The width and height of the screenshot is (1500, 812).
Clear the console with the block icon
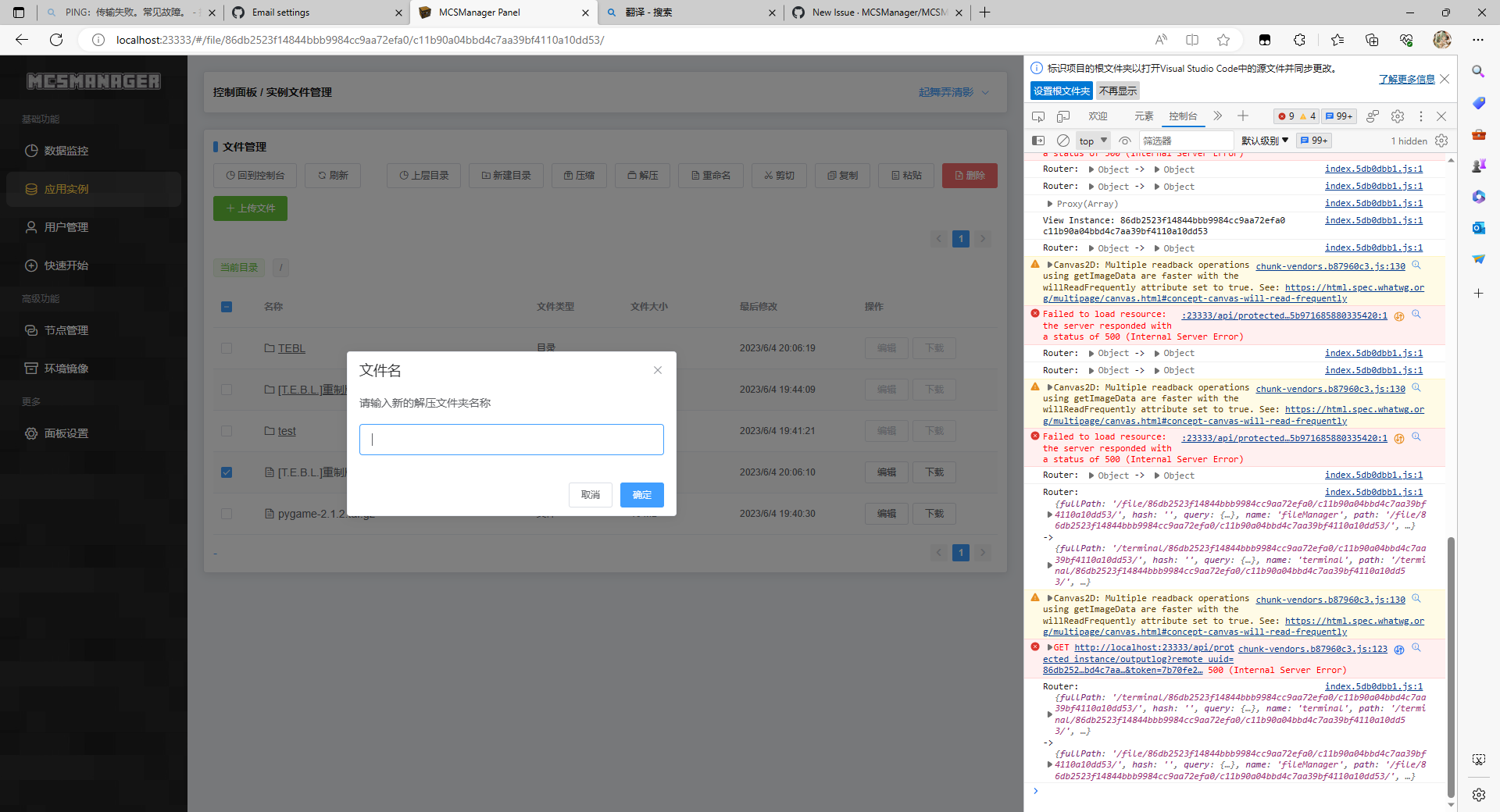[x=1063, y=141]
